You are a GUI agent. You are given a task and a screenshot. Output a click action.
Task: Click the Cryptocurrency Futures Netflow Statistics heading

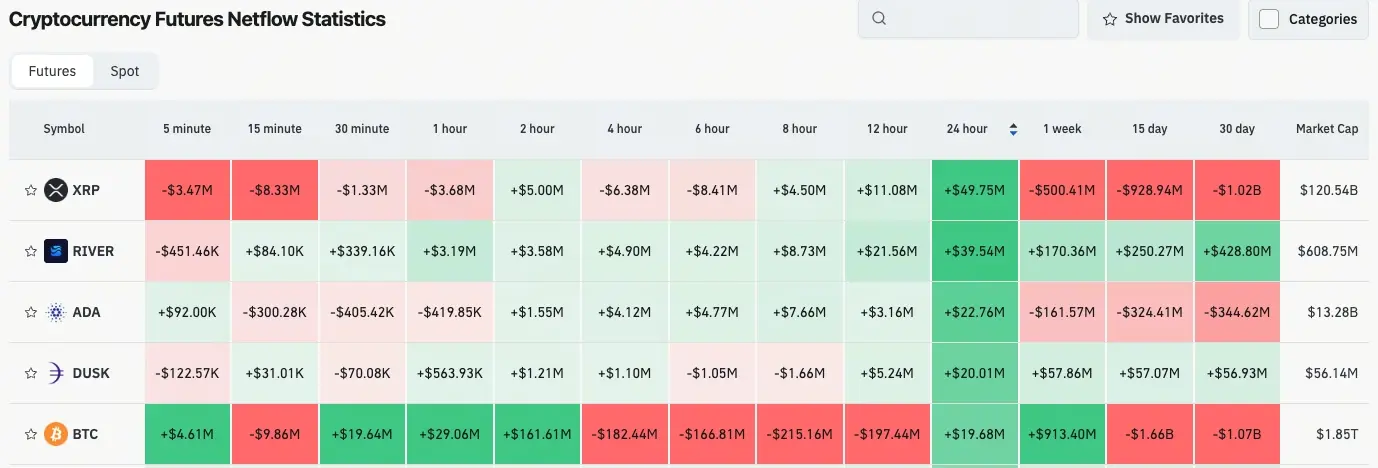pyautogui.click(x=197, y=19)
